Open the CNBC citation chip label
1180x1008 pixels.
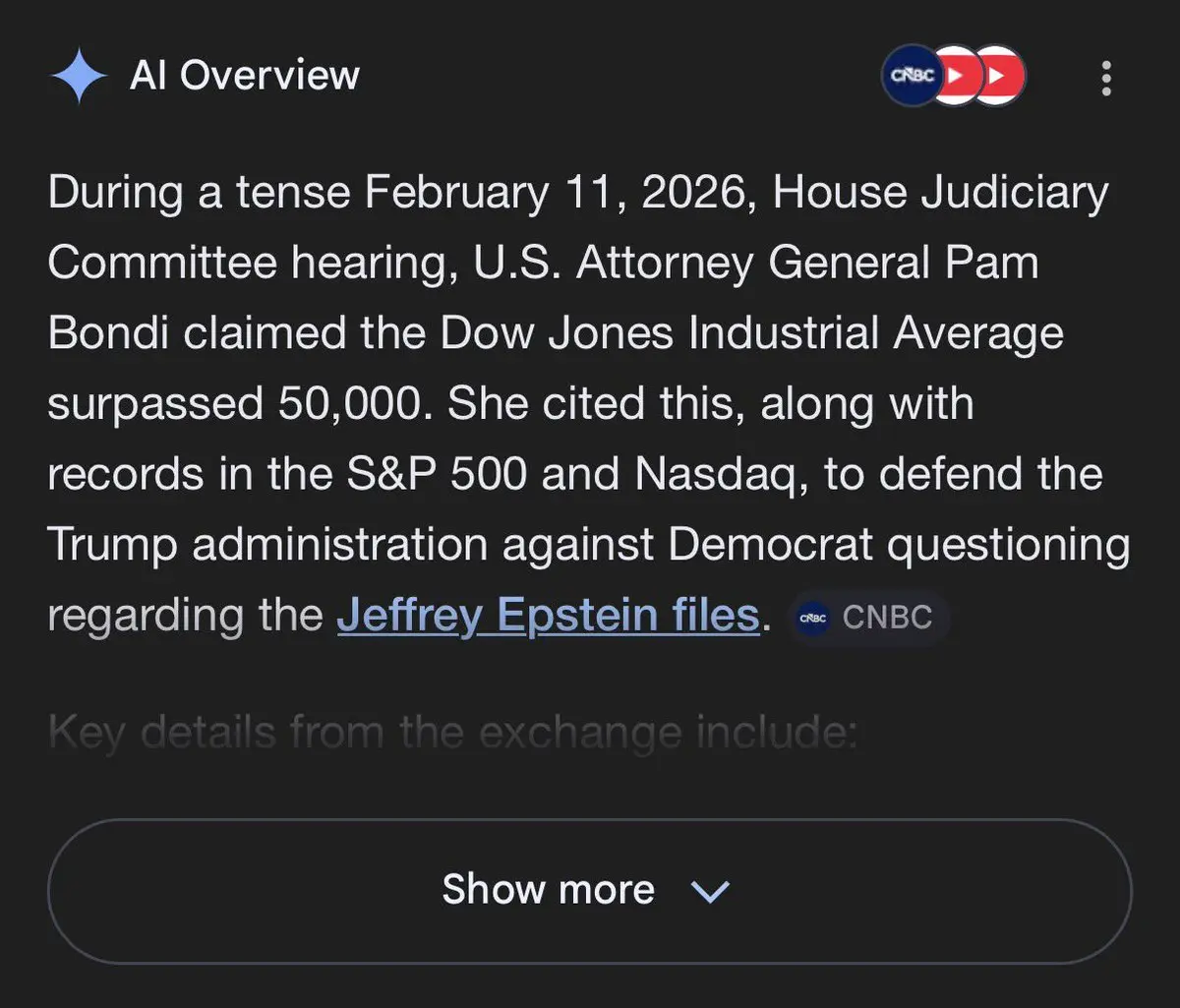[x=887, y=618]
